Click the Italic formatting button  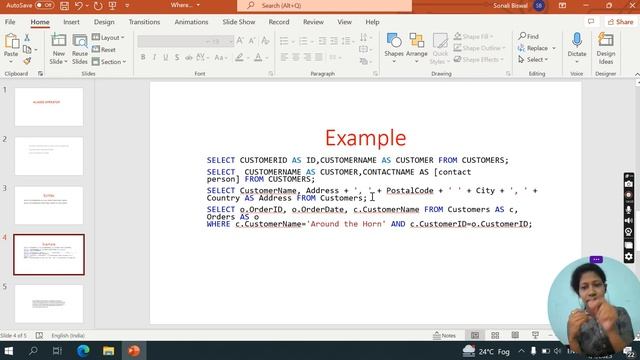154,58
